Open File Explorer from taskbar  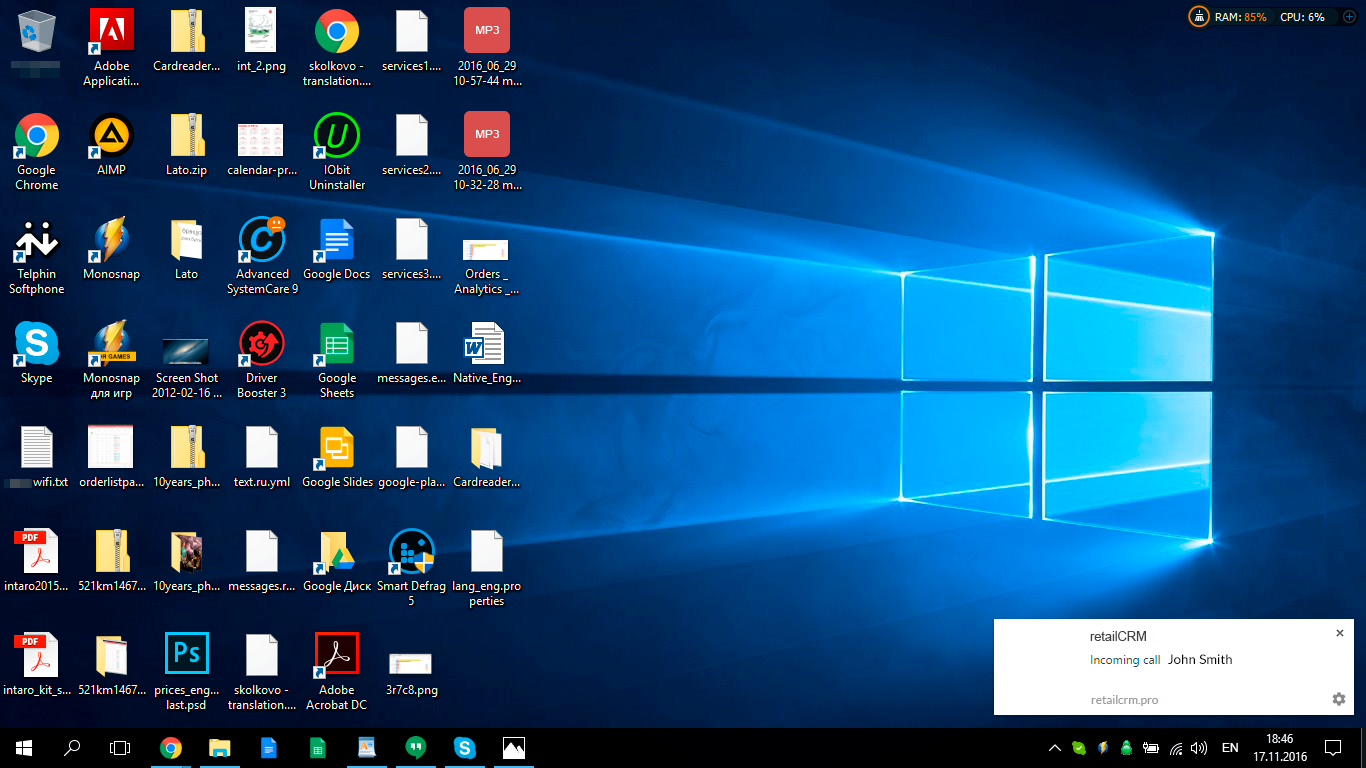[220, 748]
